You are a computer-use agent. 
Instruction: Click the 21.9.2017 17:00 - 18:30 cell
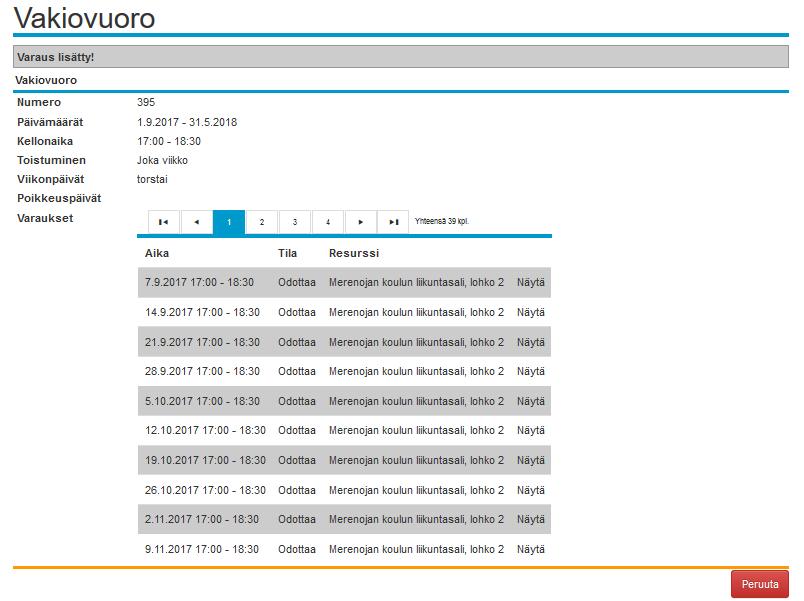tap(203, 342)
